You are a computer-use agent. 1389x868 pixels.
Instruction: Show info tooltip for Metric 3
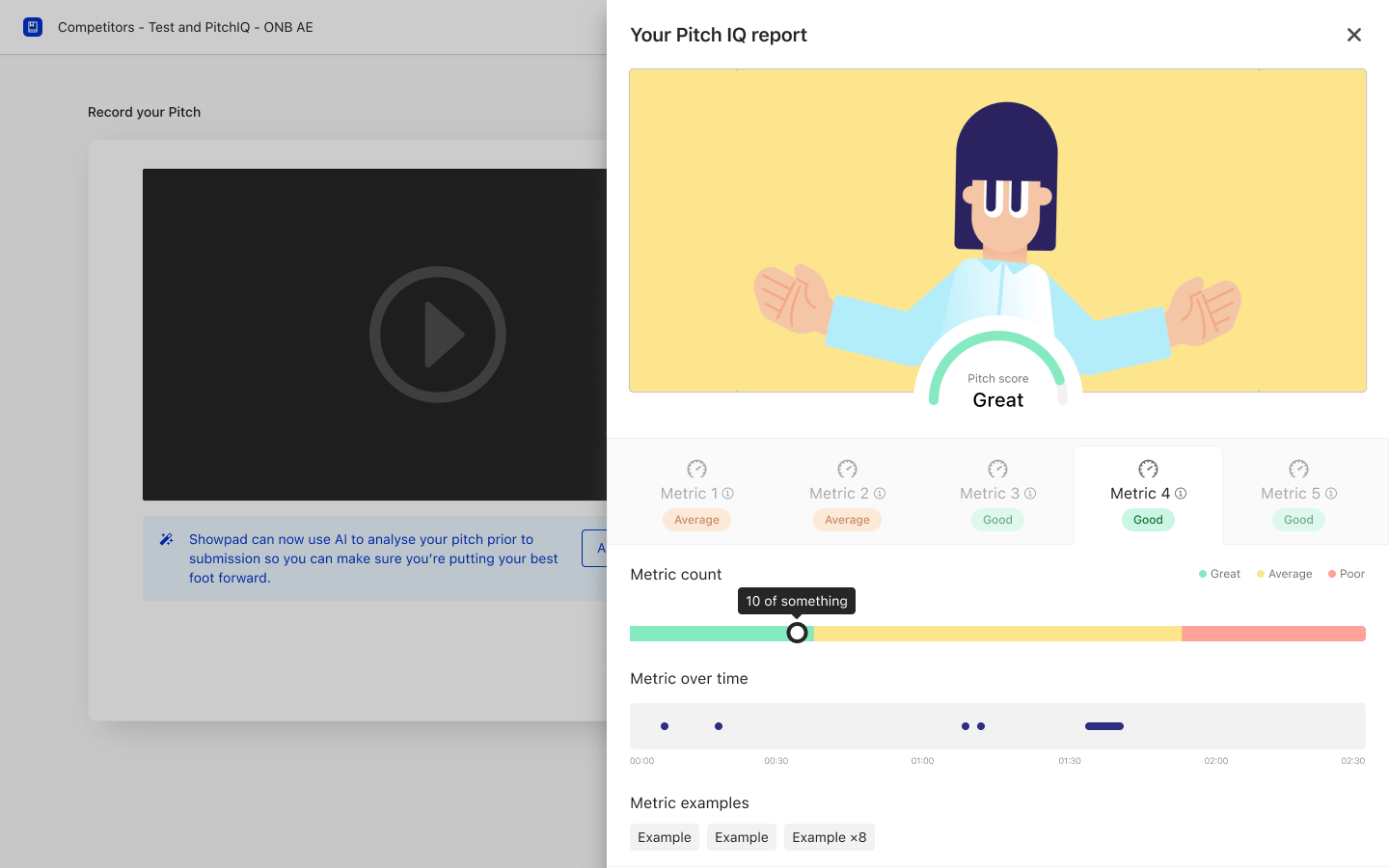1030,494
